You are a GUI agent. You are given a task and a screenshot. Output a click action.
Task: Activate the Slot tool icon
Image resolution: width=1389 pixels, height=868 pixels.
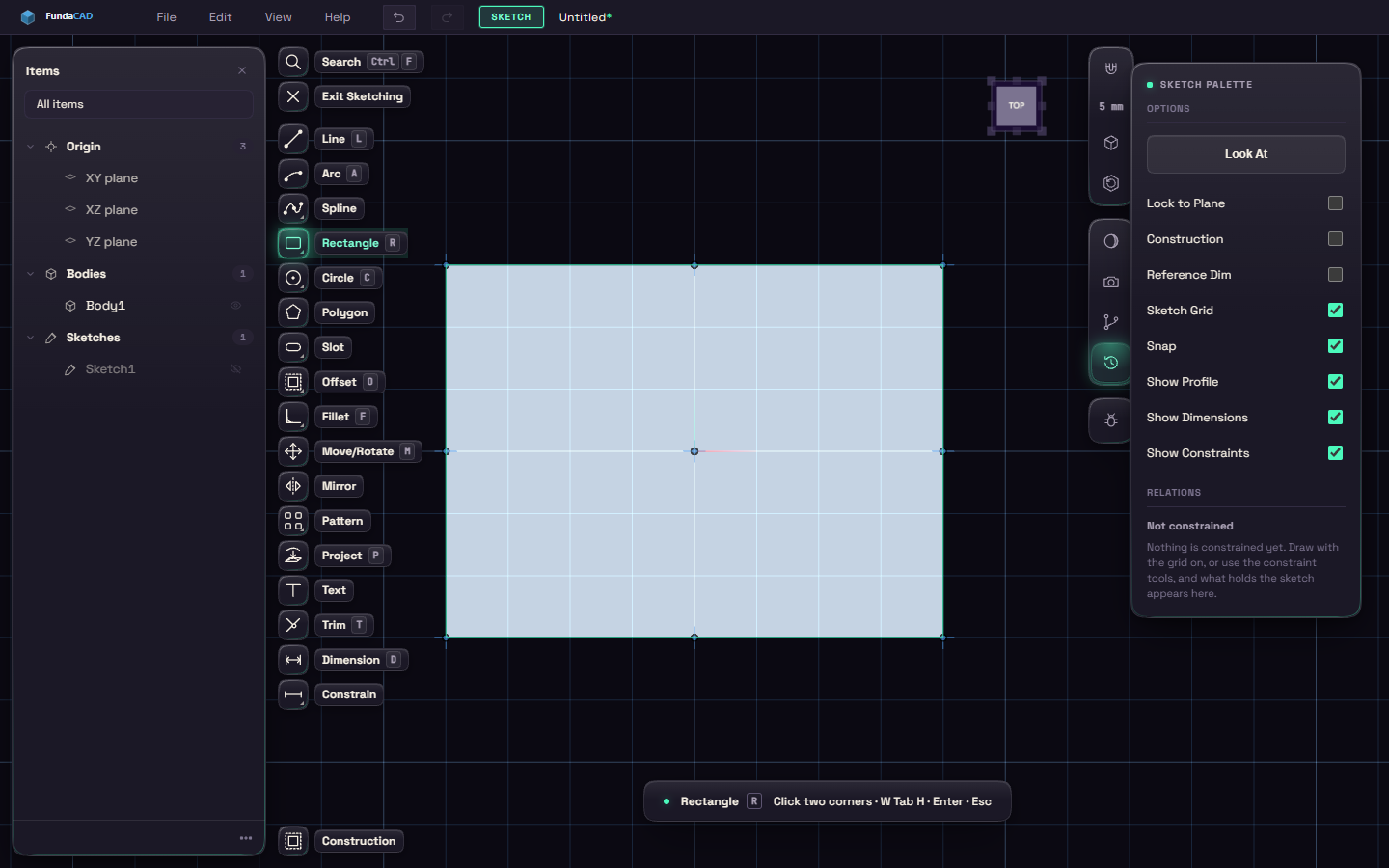[293, 347]
